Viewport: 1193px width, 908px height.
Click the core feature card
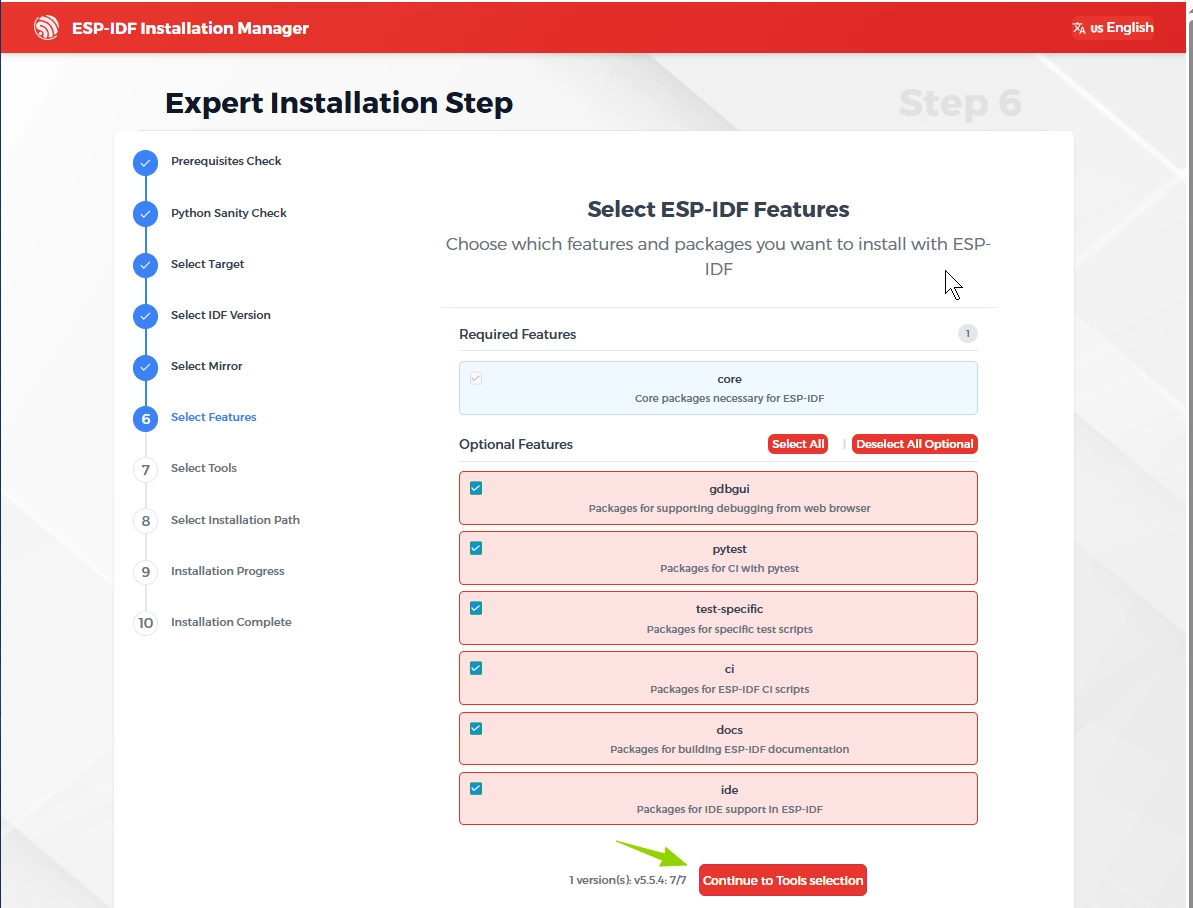718,388
